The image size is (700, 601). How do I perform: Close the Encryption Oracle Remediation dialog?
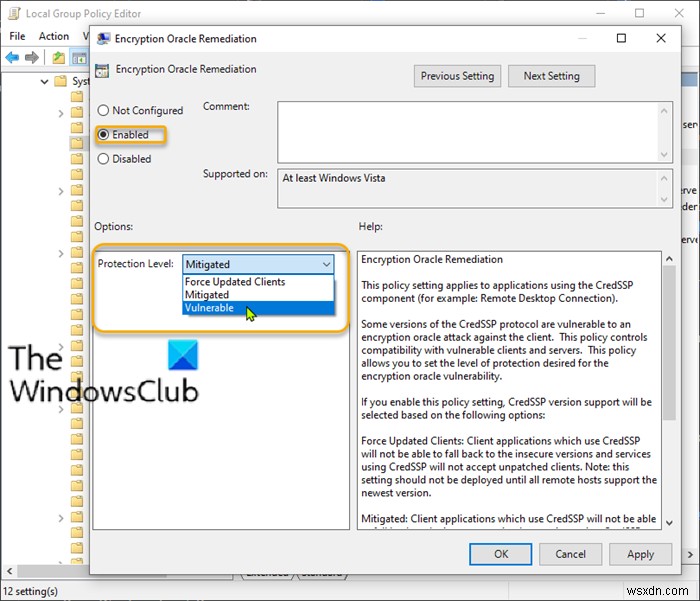tap(661, 38)
